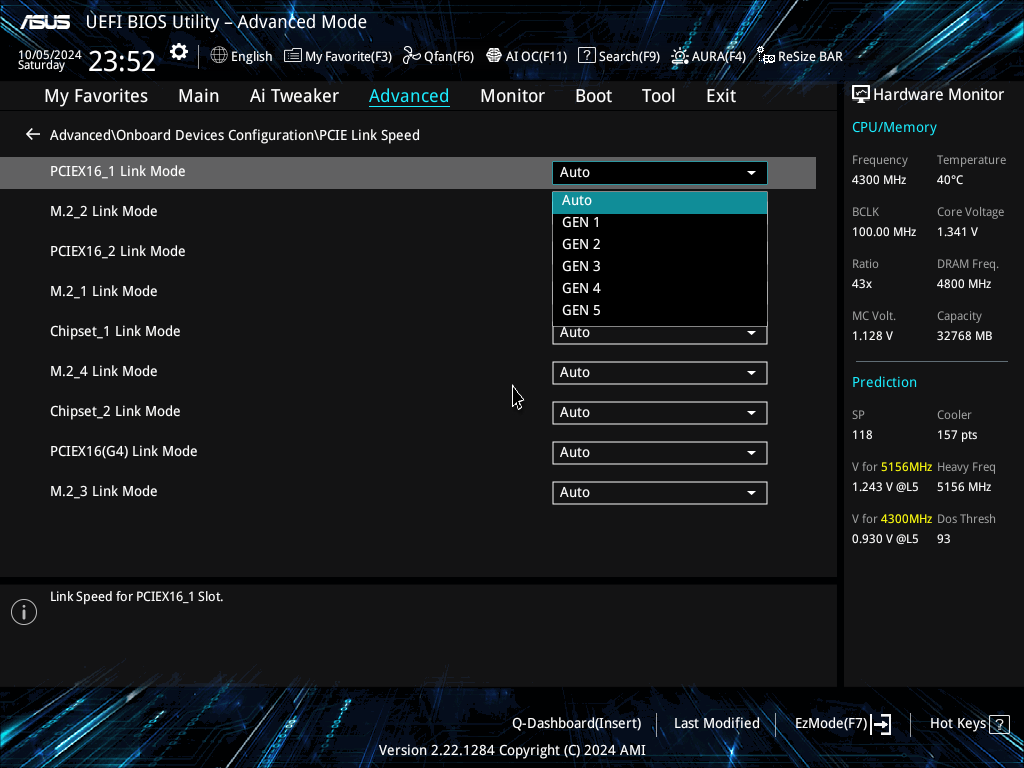Viewport: 1024px width, 768px height.
Task: Select the PCIEX16_1 Link Mode row label
Action: click(x=118, y=171)
